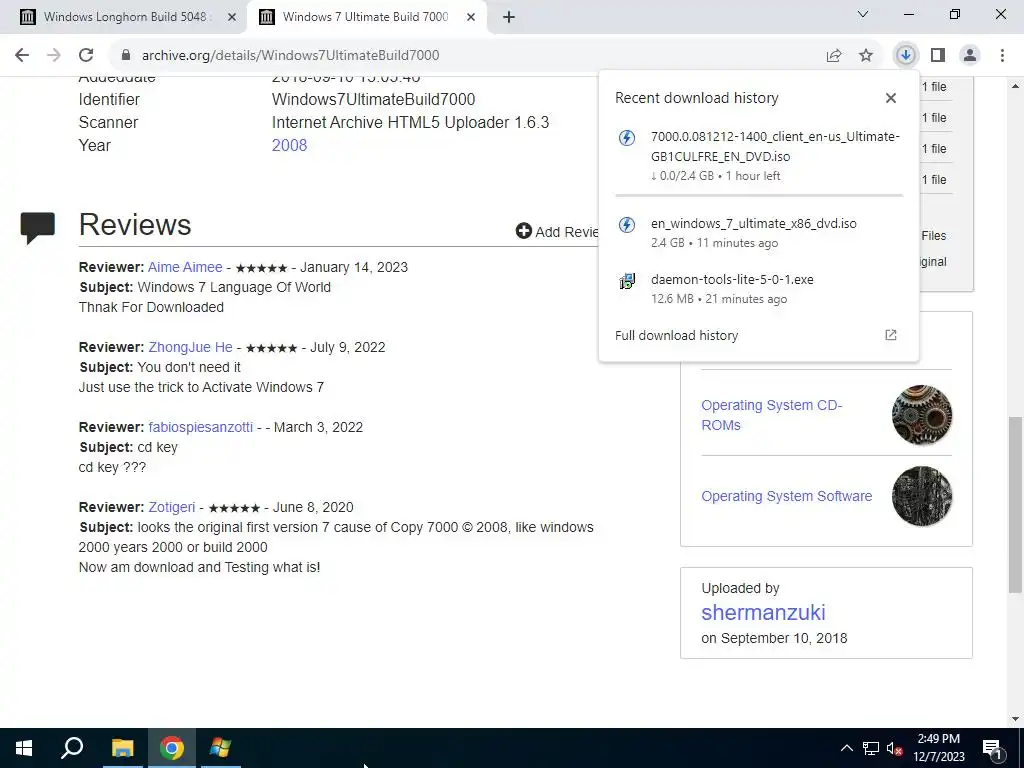Reload the archive.org page
This screenshot has height=768, width=1024.
(86, 56)
